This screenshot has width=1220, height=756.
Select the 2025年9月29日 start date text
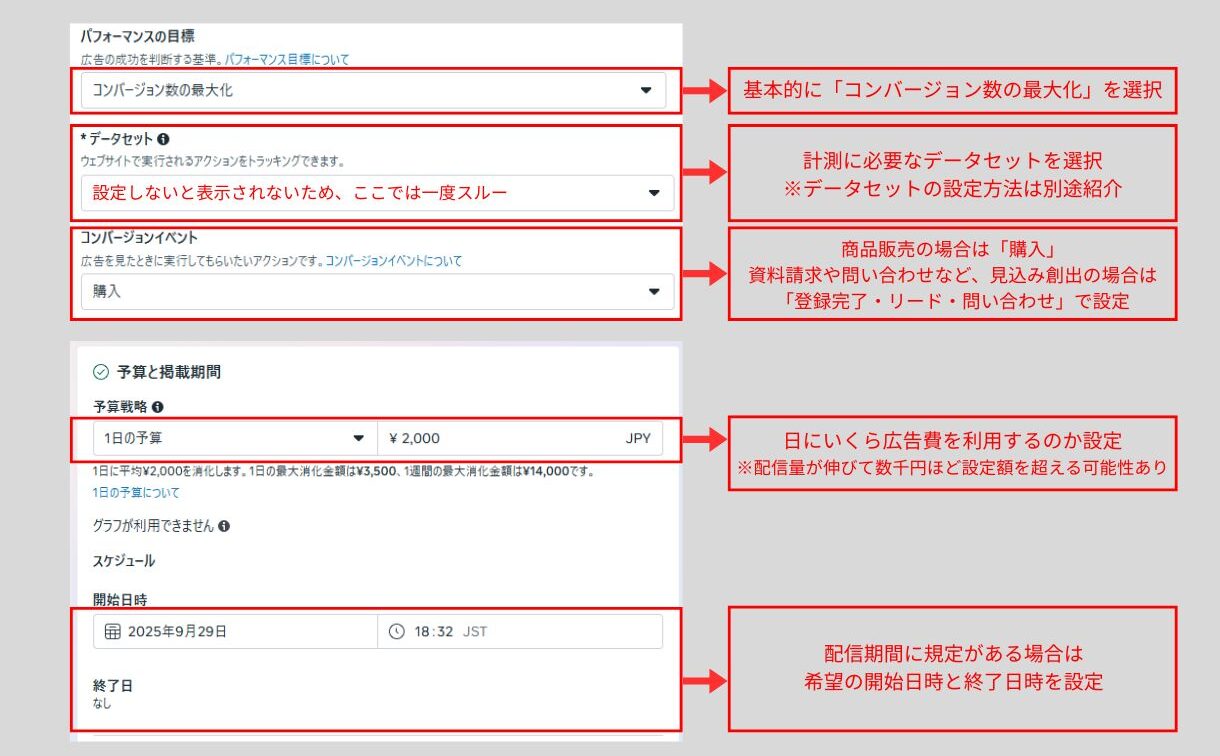pos(178,632)
